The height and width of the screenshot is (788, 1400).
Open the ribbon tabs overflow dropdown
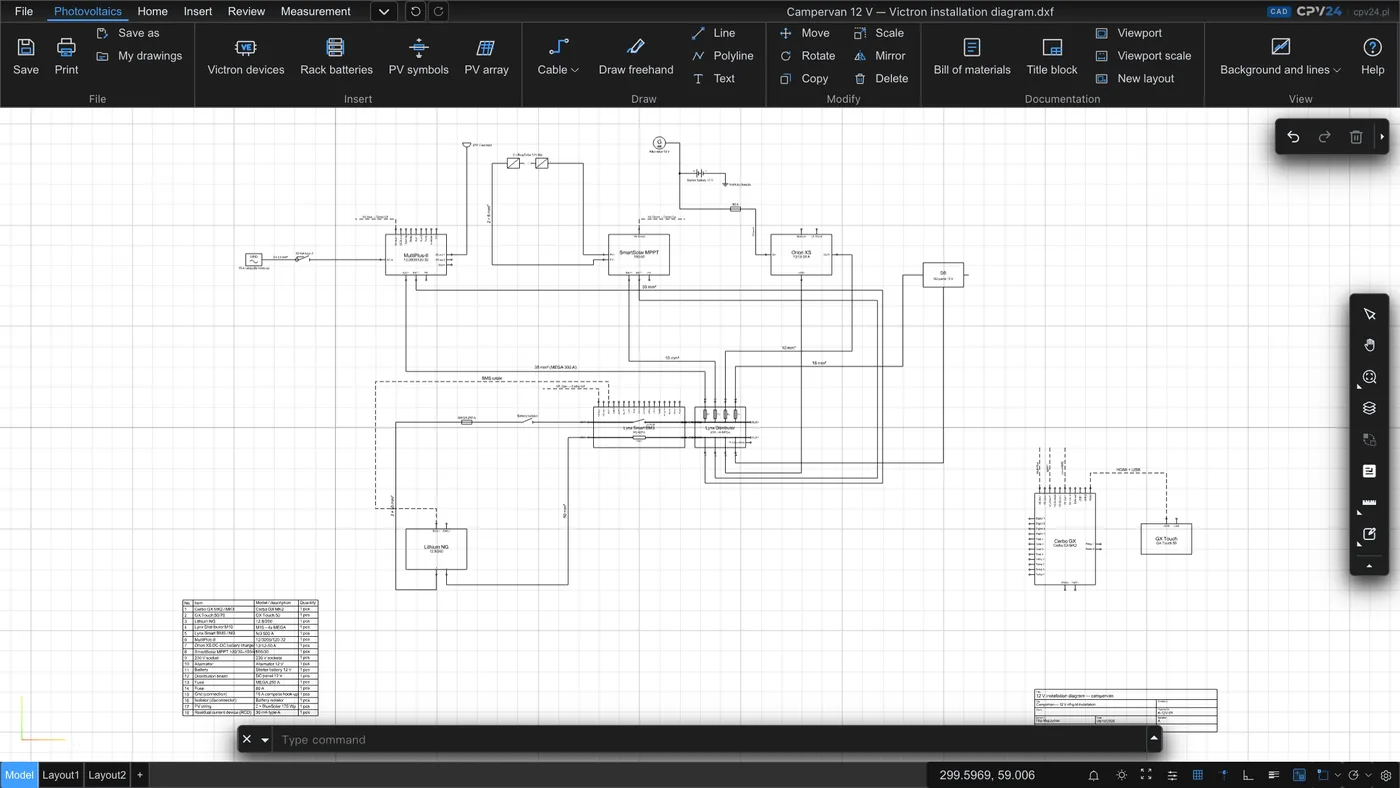click(x=384, y=12)
